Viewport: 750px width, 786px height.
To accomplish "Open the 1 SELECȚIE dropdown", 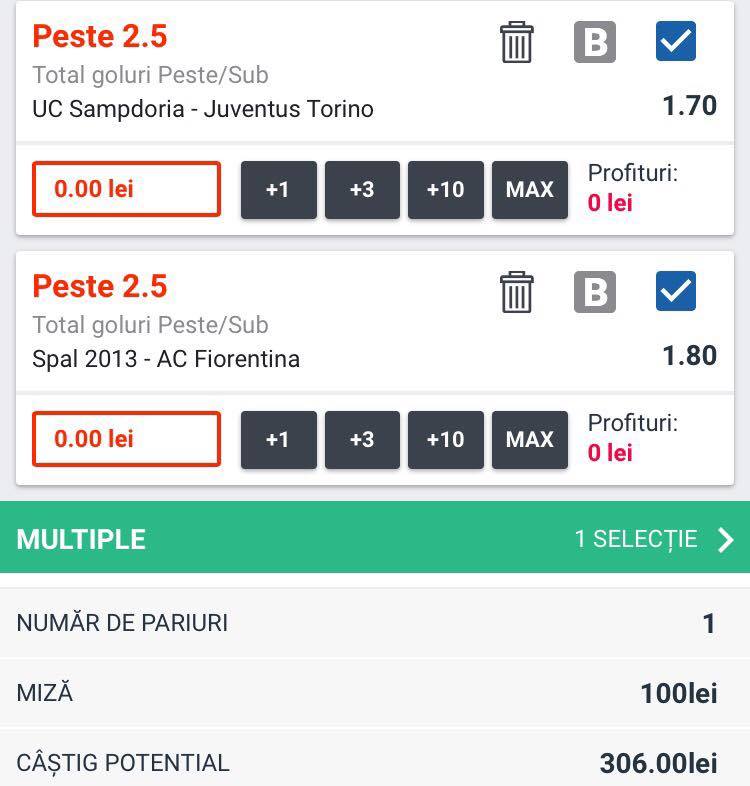I will coord(636,539).
